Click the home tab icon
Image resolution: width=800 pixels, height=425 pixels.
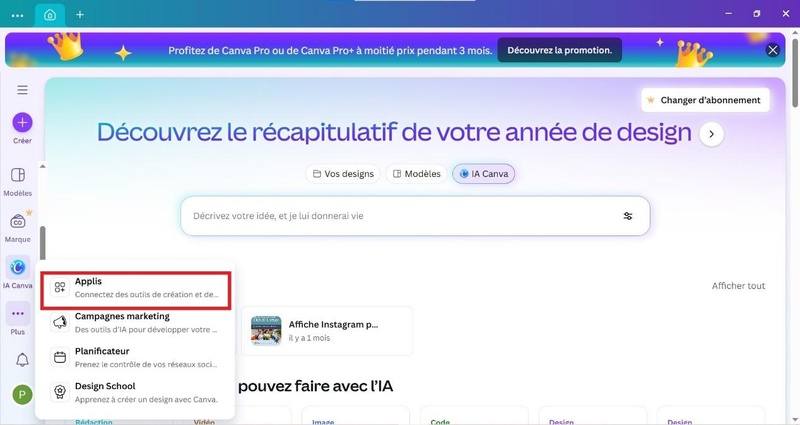49,15
